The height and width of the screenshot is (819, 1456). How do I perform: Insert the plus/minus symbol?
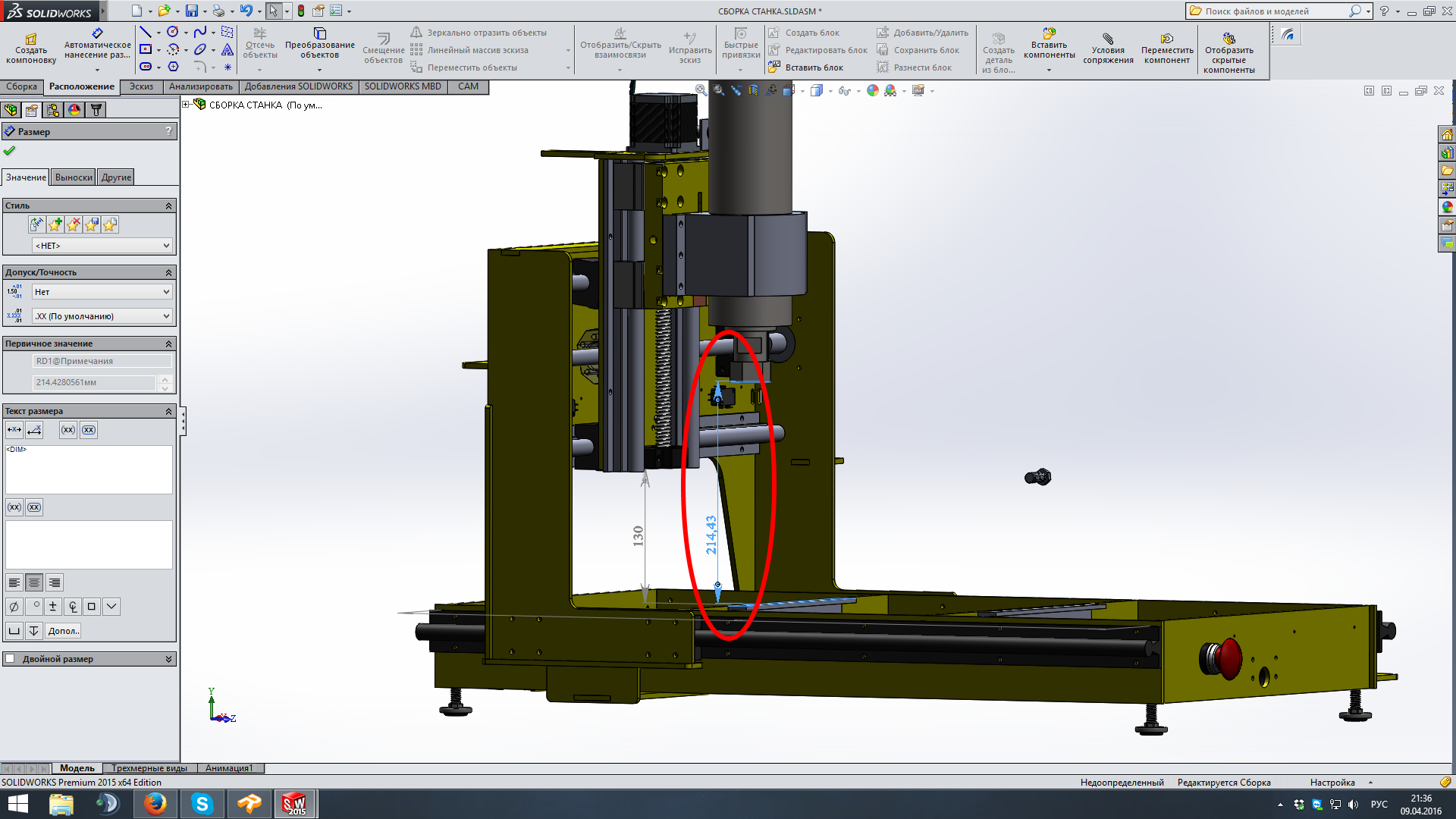[x=52, y=607]
